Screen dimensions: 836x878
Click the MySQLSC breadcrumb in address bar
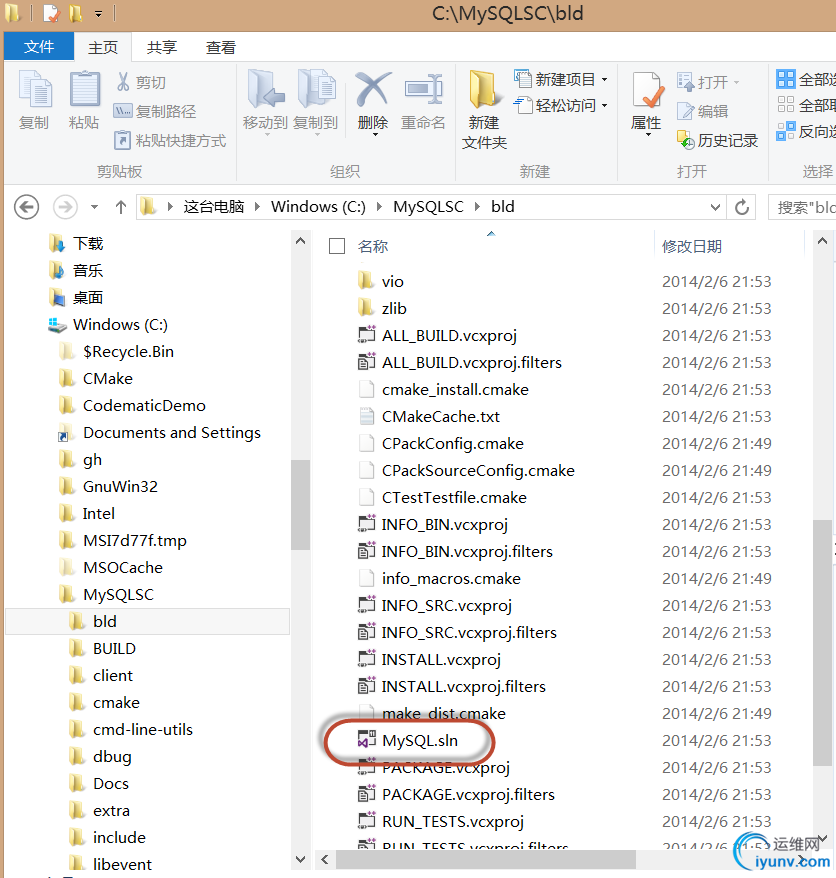428,207
